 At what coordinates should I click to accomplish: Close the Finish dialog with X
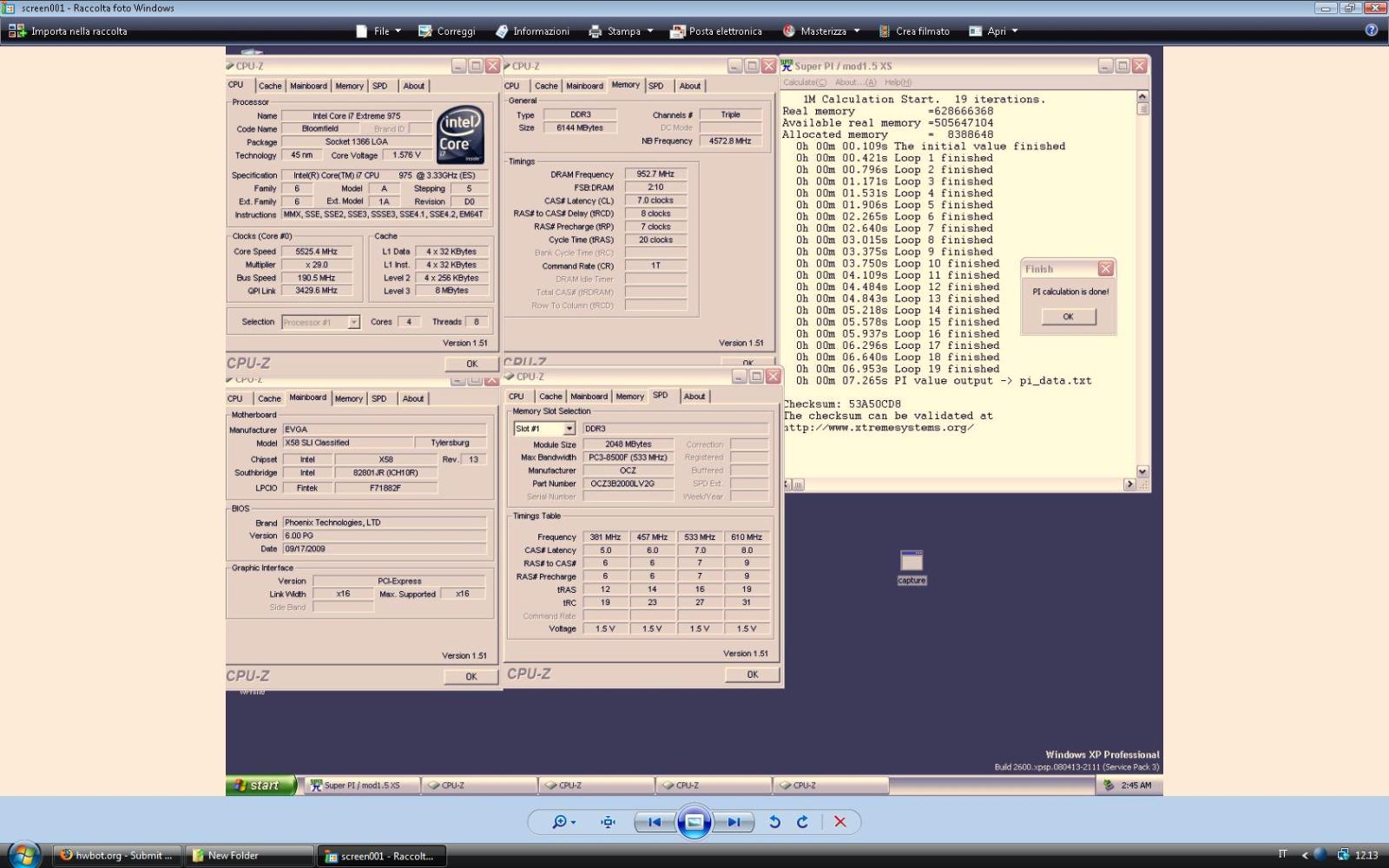[x=1105, y=269]
